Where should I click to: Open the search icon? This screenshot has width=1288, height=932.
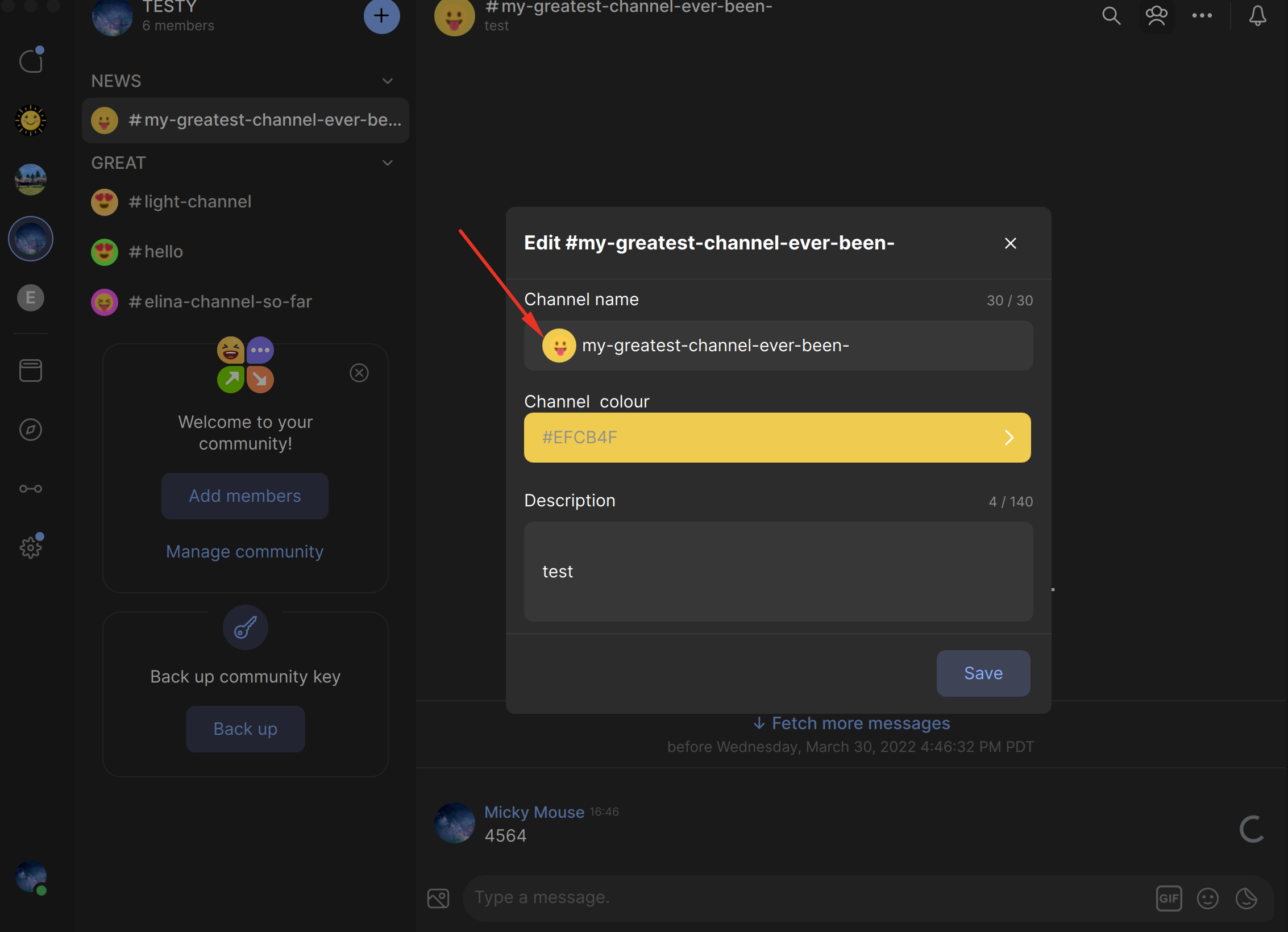point(1111,16)
